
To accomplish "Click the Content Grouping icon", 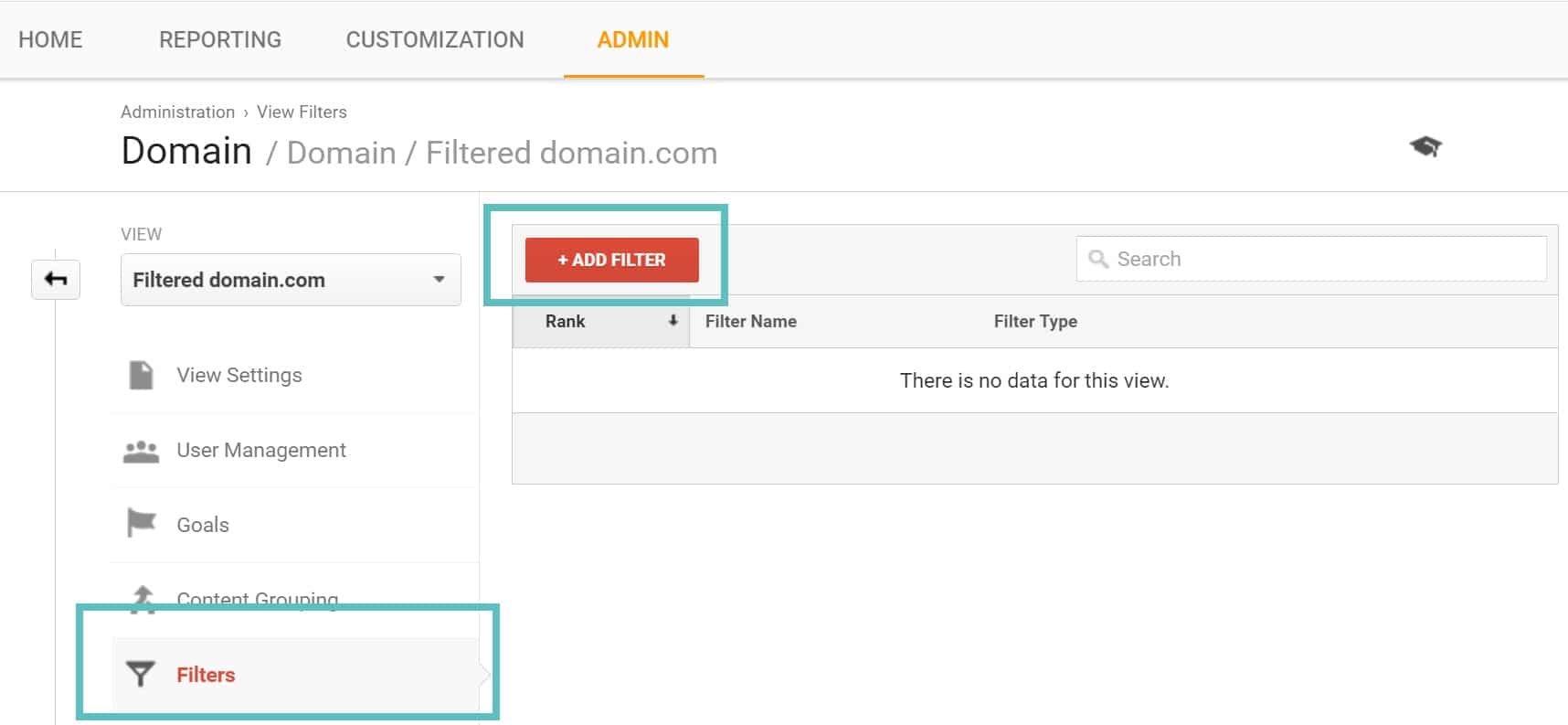I will click(143, 599).
